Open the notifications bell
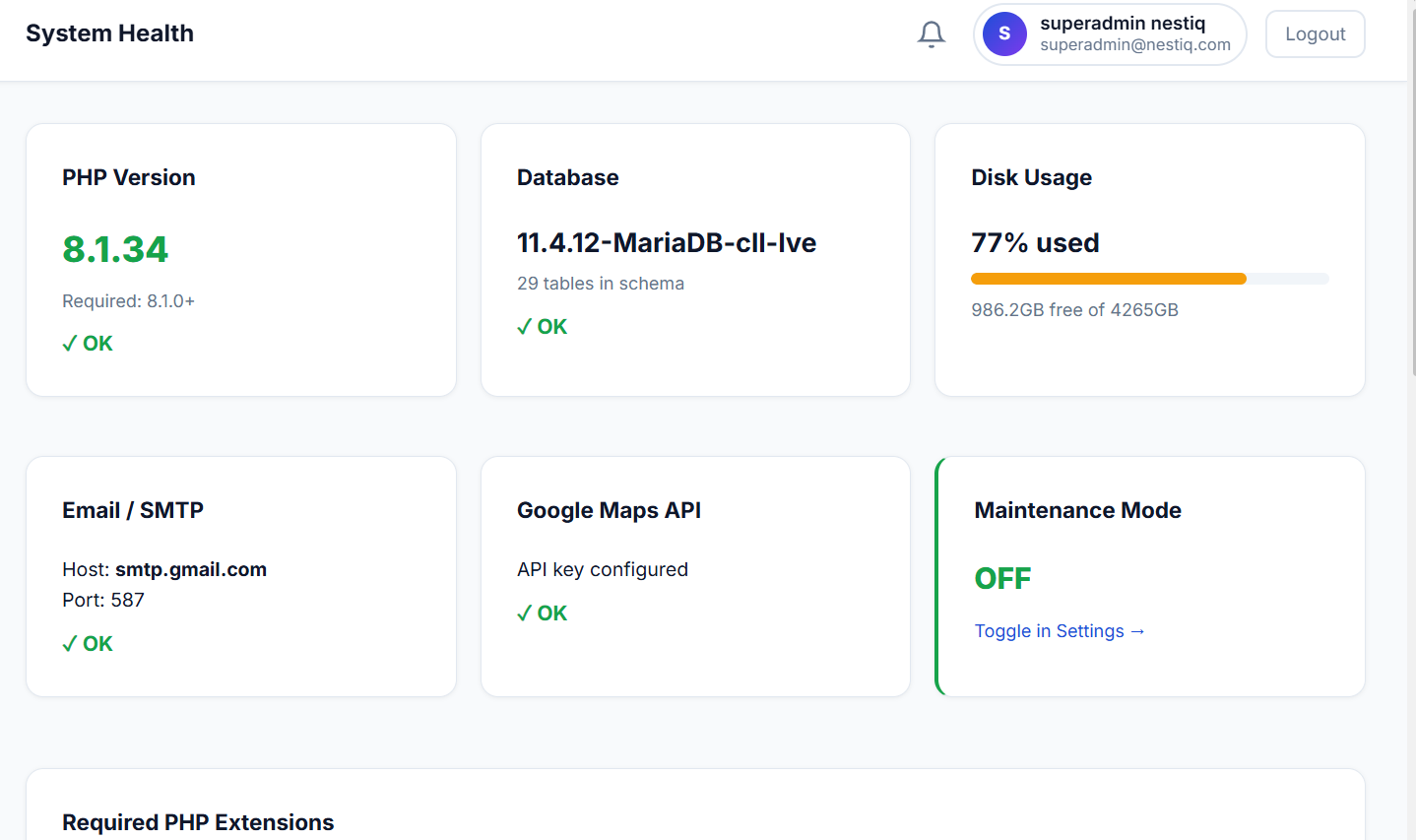The image size is (1416, 840). [x=932, y=34]
